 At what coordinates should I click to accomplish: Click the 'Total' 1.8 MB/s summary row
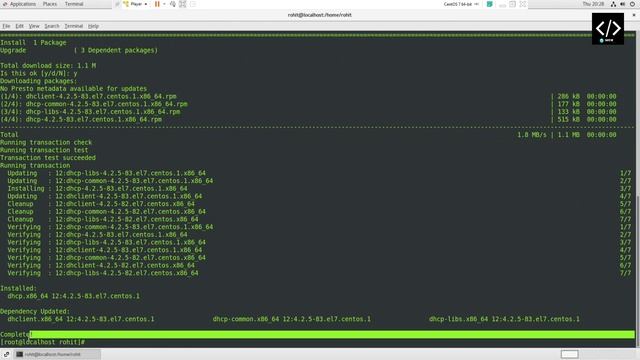point(308,135)
